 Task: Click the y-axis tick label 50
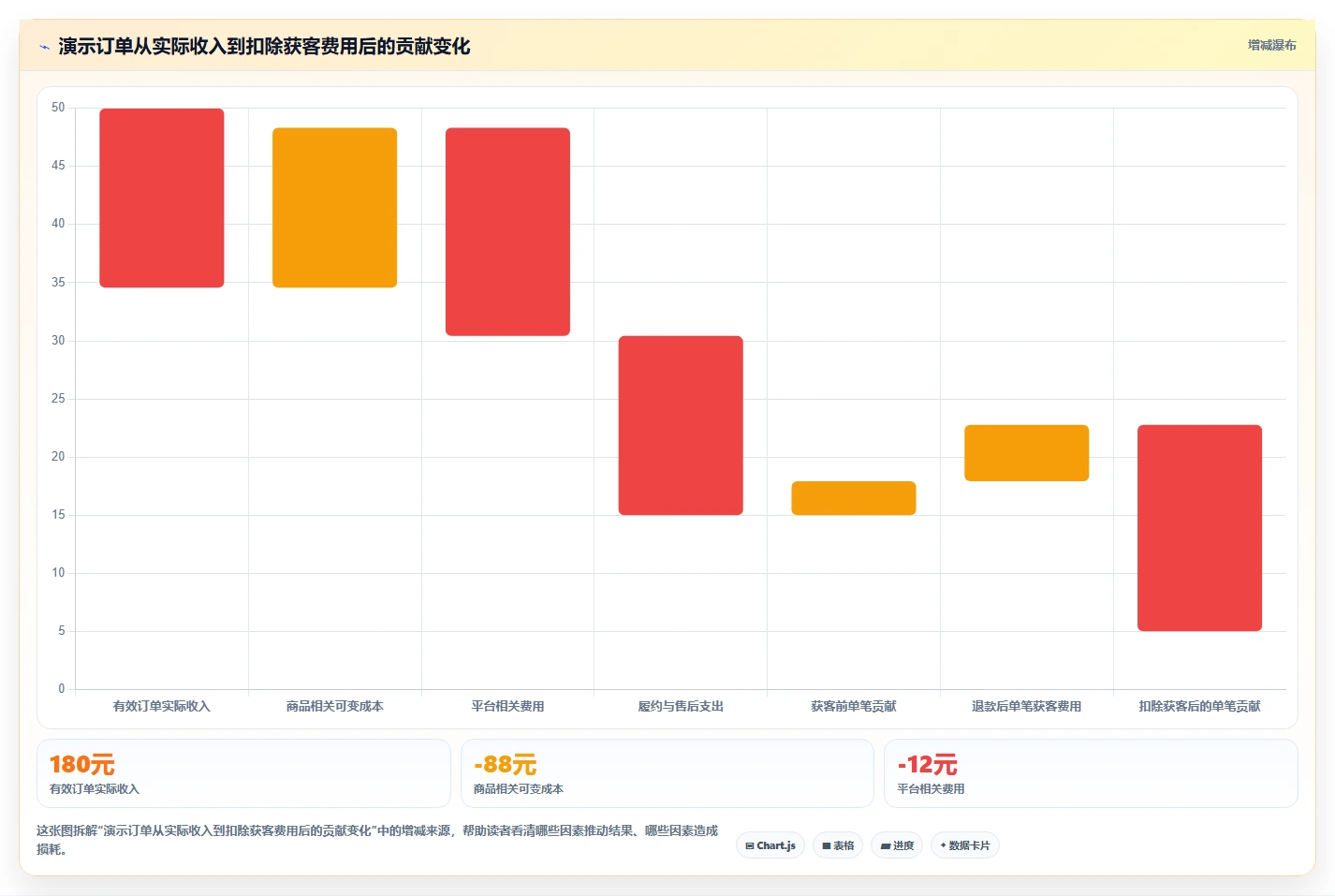tap(58, 108)
